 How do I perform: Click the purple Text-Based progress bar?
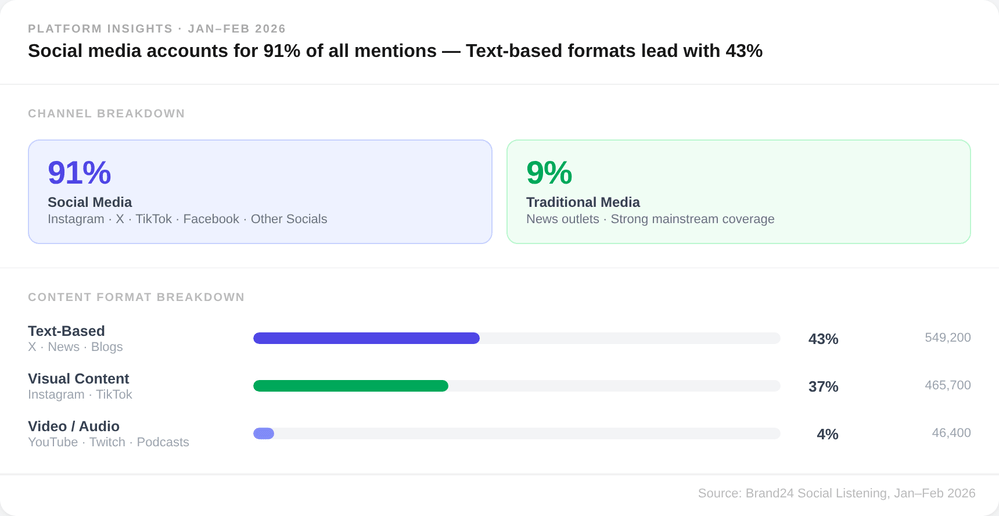(x=366, y=339)
